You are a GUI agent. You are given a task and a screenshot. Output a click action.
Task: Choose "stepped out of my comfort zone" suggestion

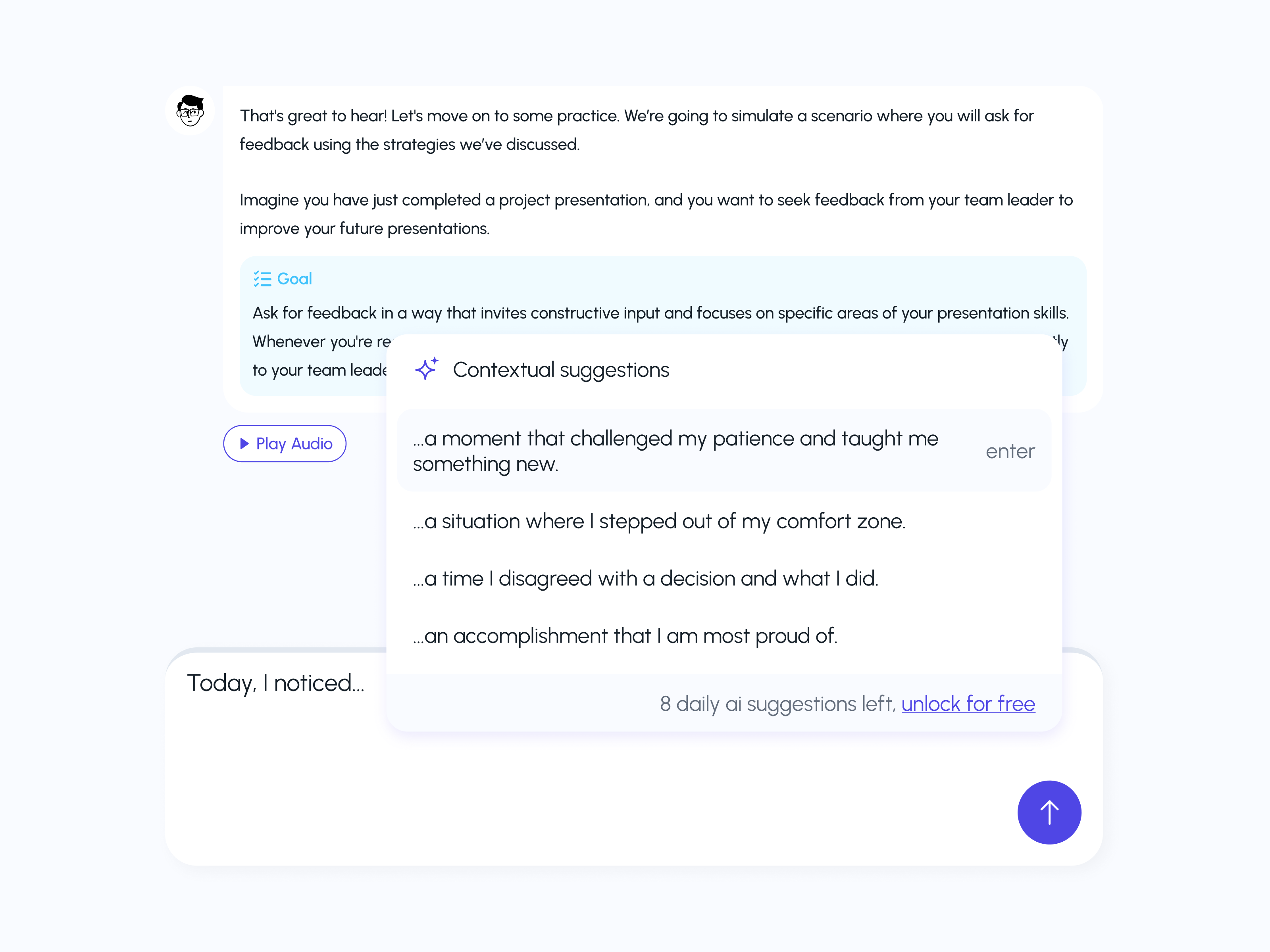[658, 521]
